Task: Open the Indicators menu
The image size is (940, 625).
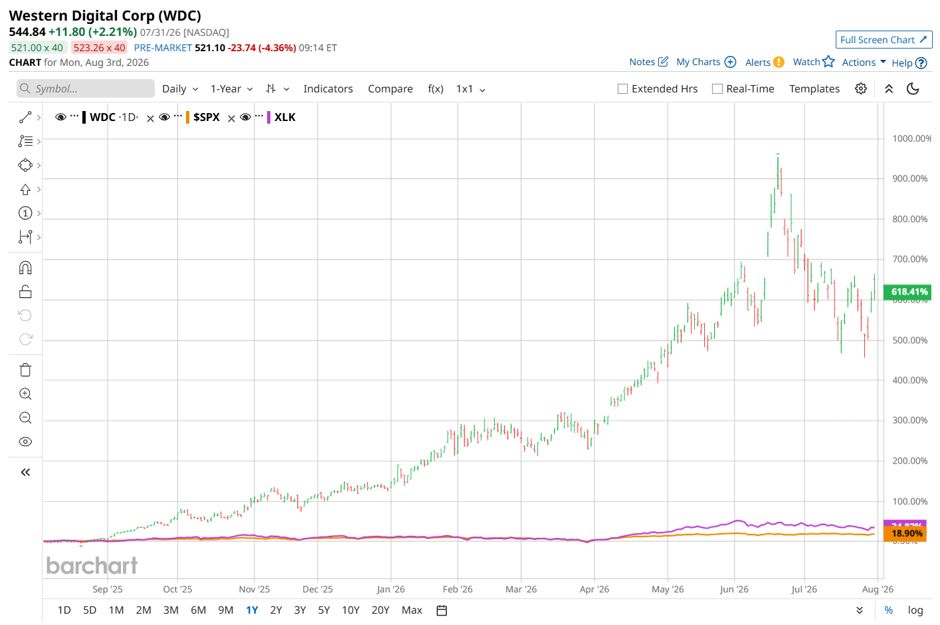Action: click(328, 89)
